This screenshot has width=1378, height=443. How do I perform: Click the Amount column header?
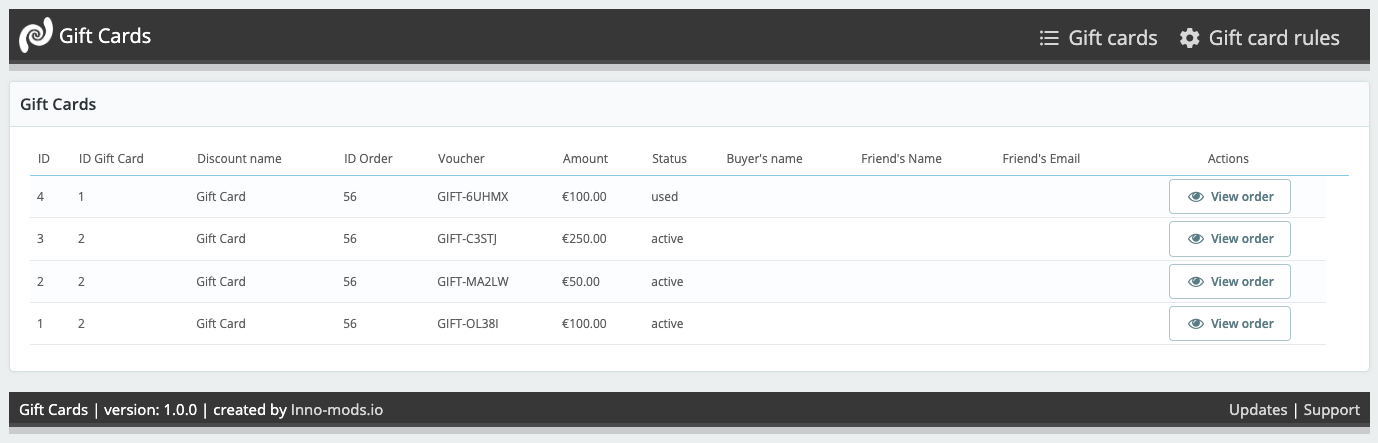tap(585, 158)
